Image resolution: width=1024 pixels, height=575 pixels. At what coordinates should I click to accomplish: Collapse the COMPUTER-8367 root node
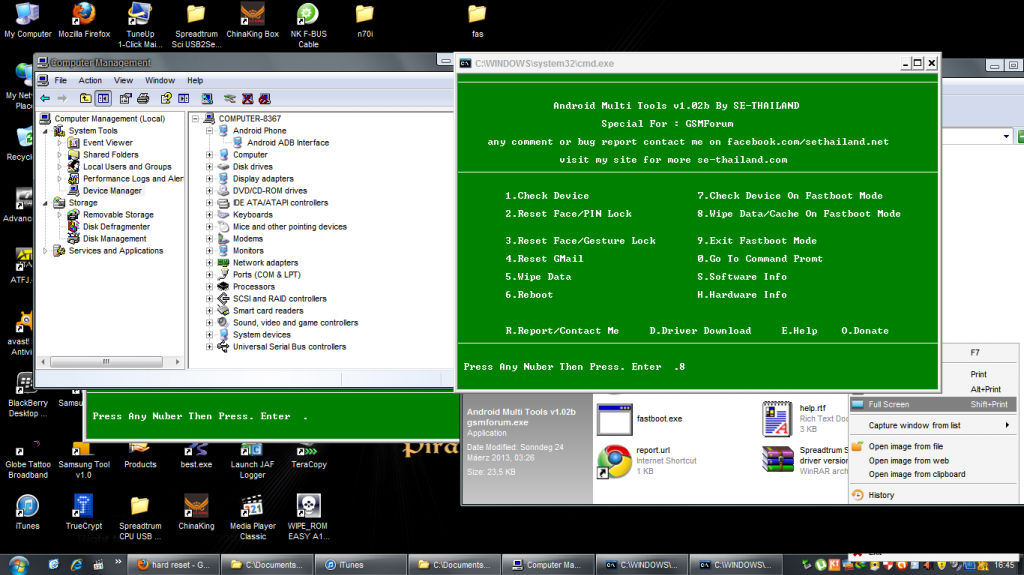[195, 119]
